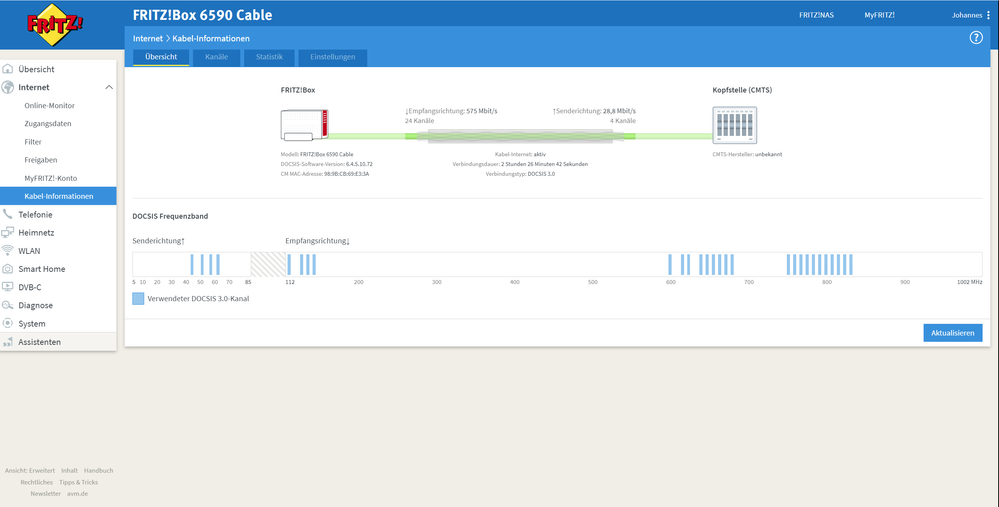Click the WLAN wifi icon
The image size is (999, 507).
[8, 251]
